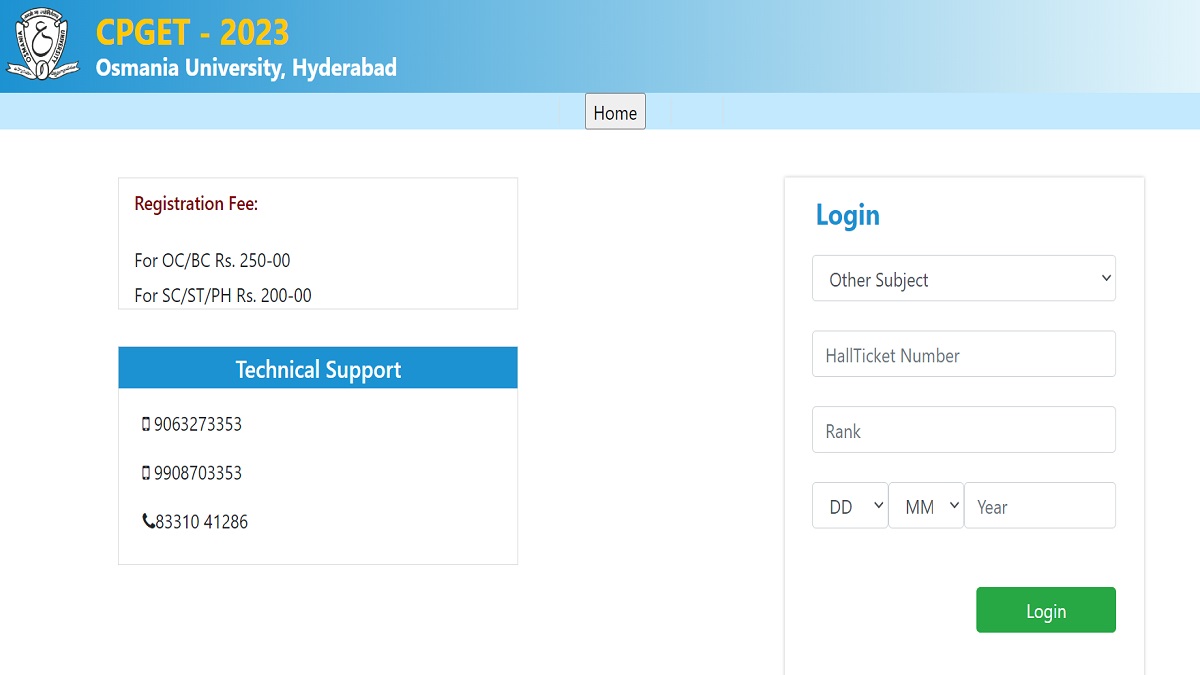Click the Technical Support panel header
The image size is (1200, 675).
point(318,369)
